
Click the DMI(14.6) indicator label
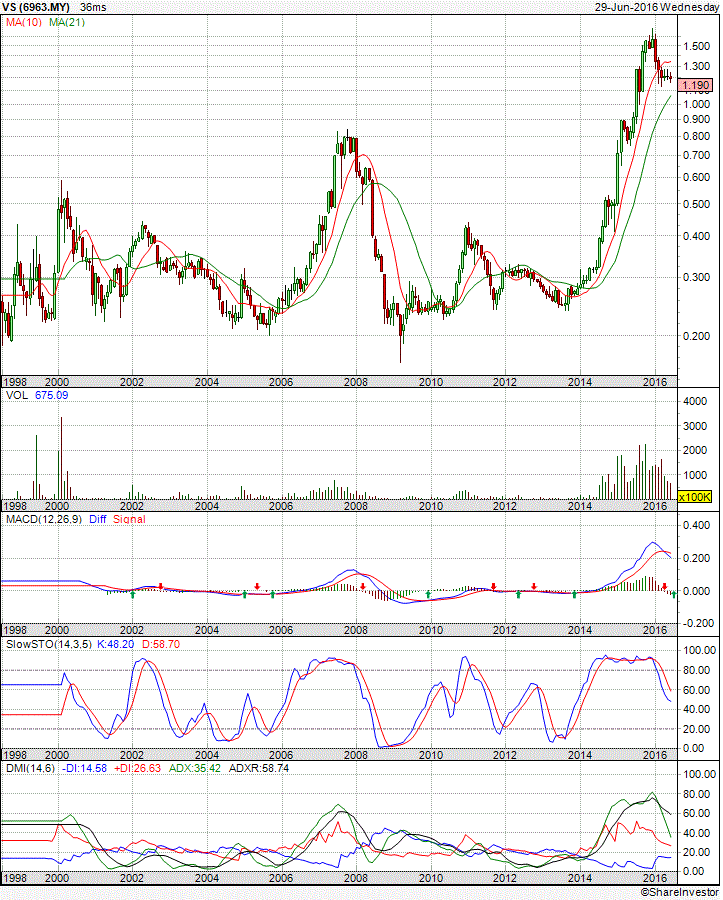coord(30,769)
